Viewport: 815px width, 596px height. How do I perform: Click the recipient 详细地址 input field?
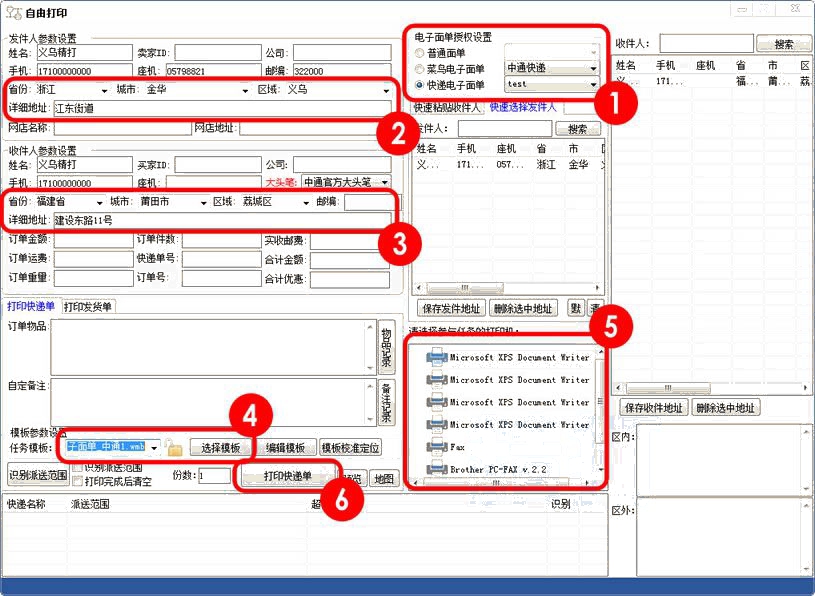pos(222,220)
